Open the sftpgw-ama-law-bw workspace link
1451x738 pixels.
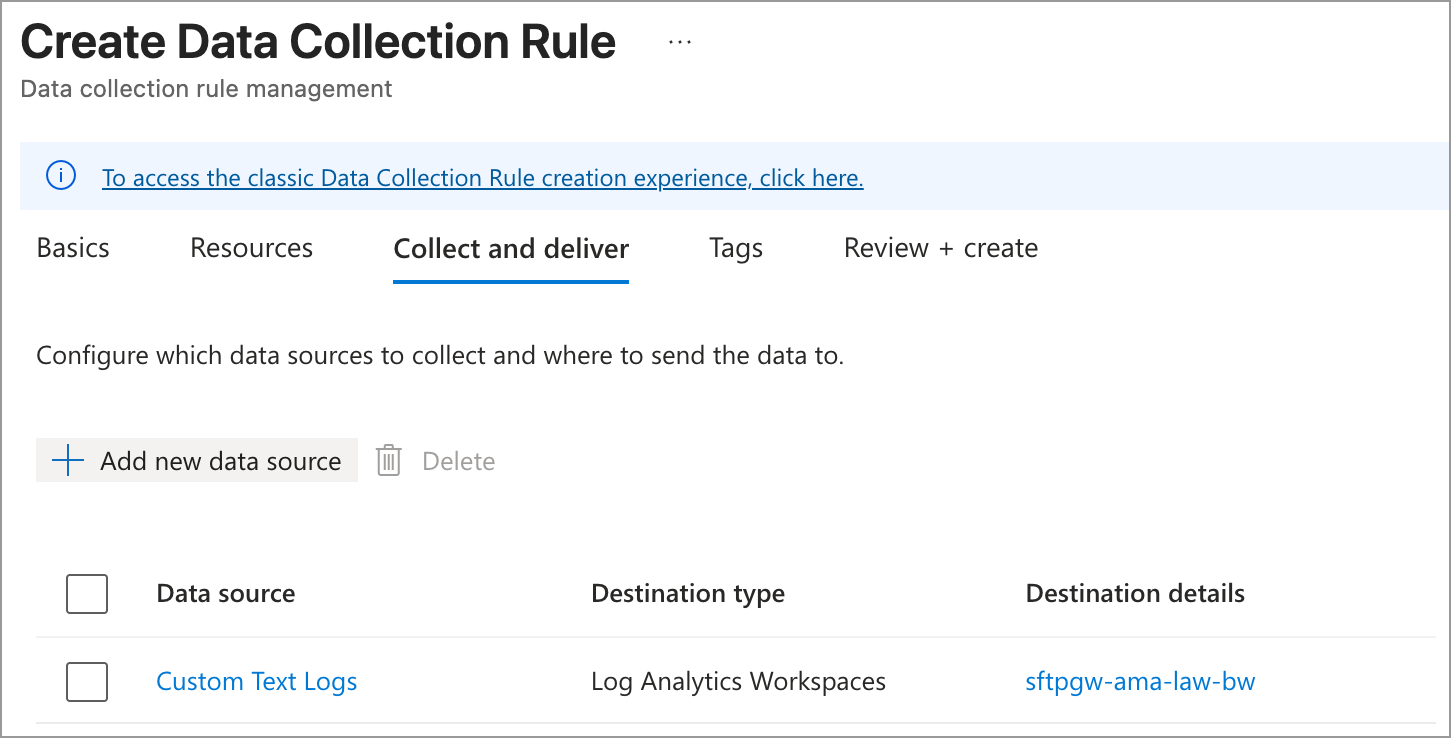point(1140,681)
